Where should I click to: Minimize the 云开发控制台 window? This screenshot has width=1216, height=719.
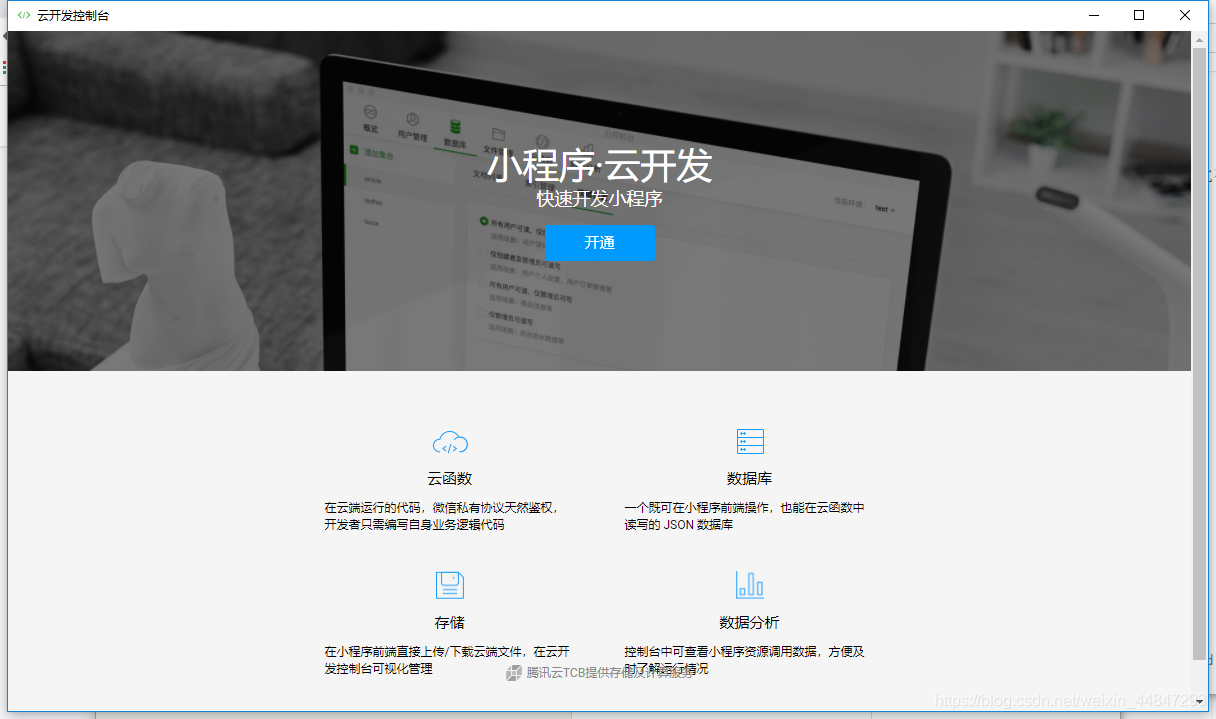(1093, 15)
